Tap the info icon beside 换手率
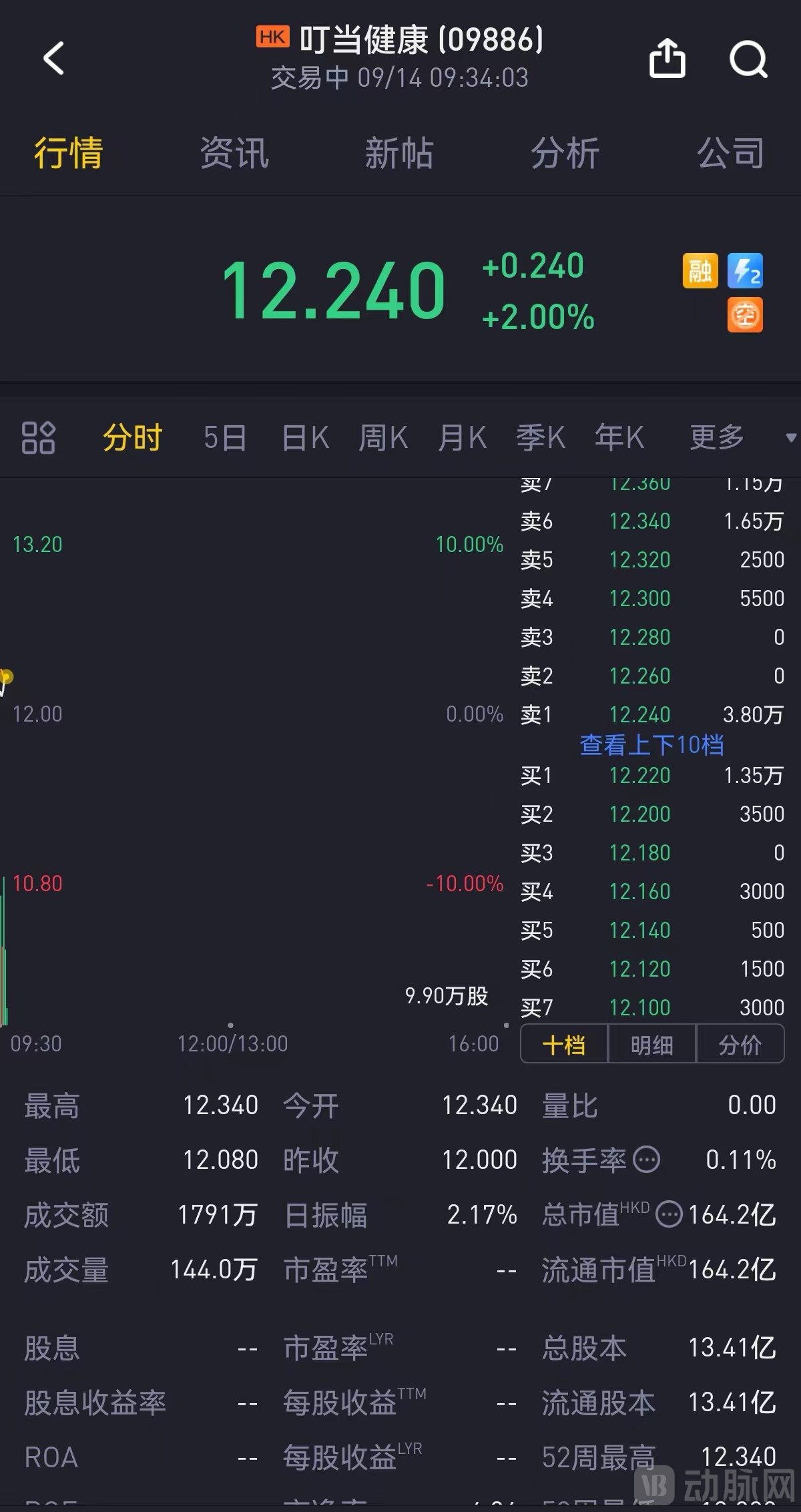801x1512 pixels. point(646,1160)
